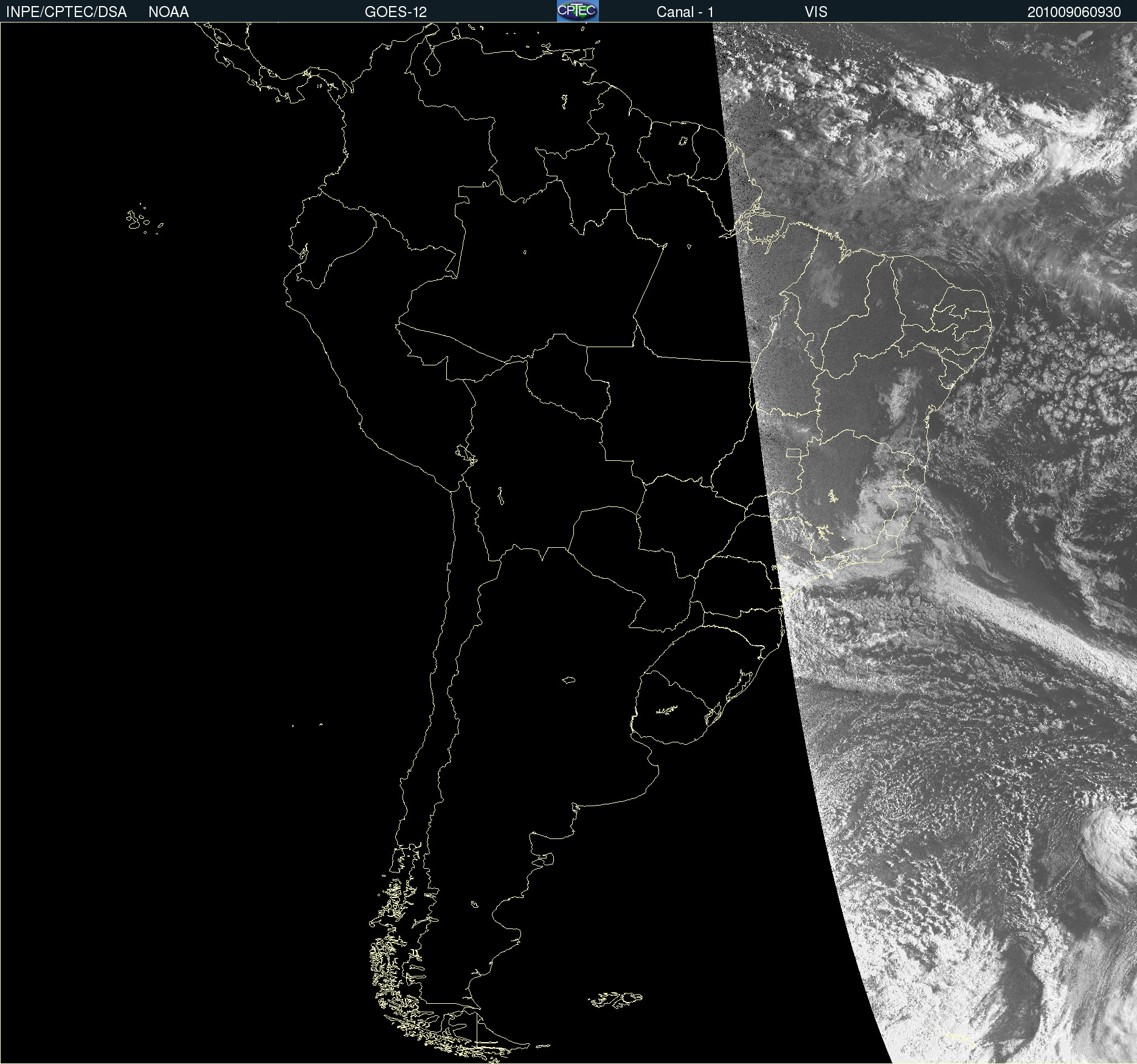Screen dimensions: 1137x1064
Task: Click the CPTEC logo in header
Action: [x=578, y=11]
